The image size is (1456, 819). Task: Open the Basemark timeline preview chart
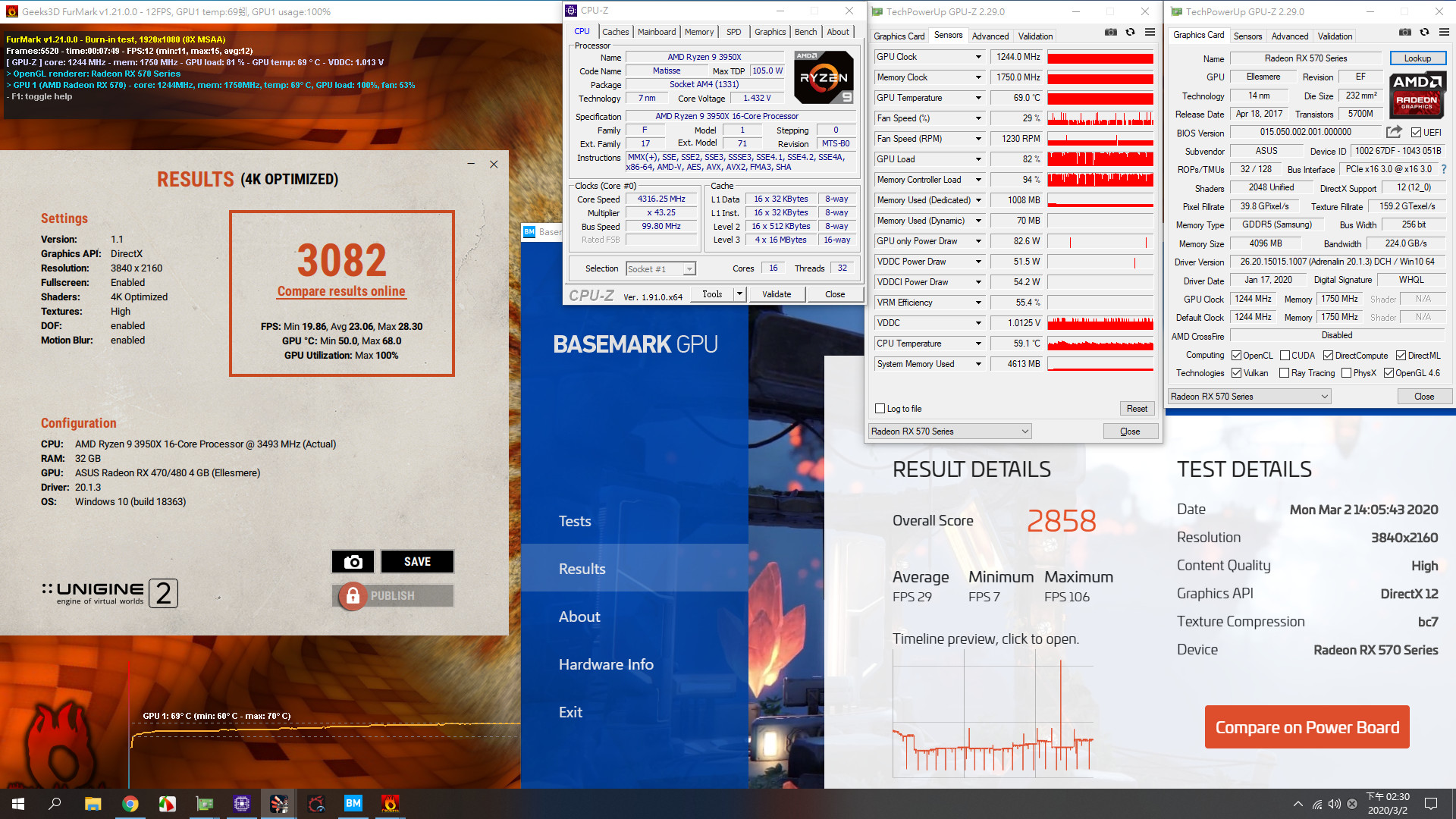point(993,713)
